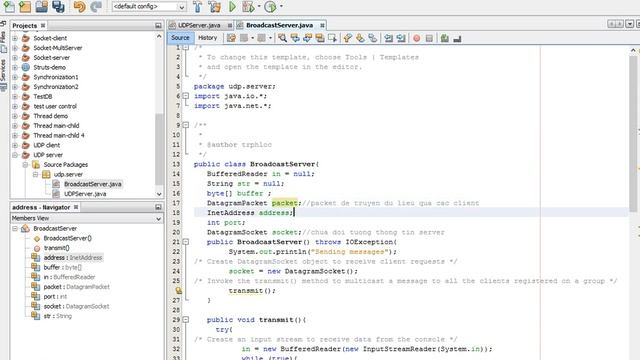Collapse the BroadcastServer class node in the Navigator
Screen dimensions: 640x360
point(15,229)
